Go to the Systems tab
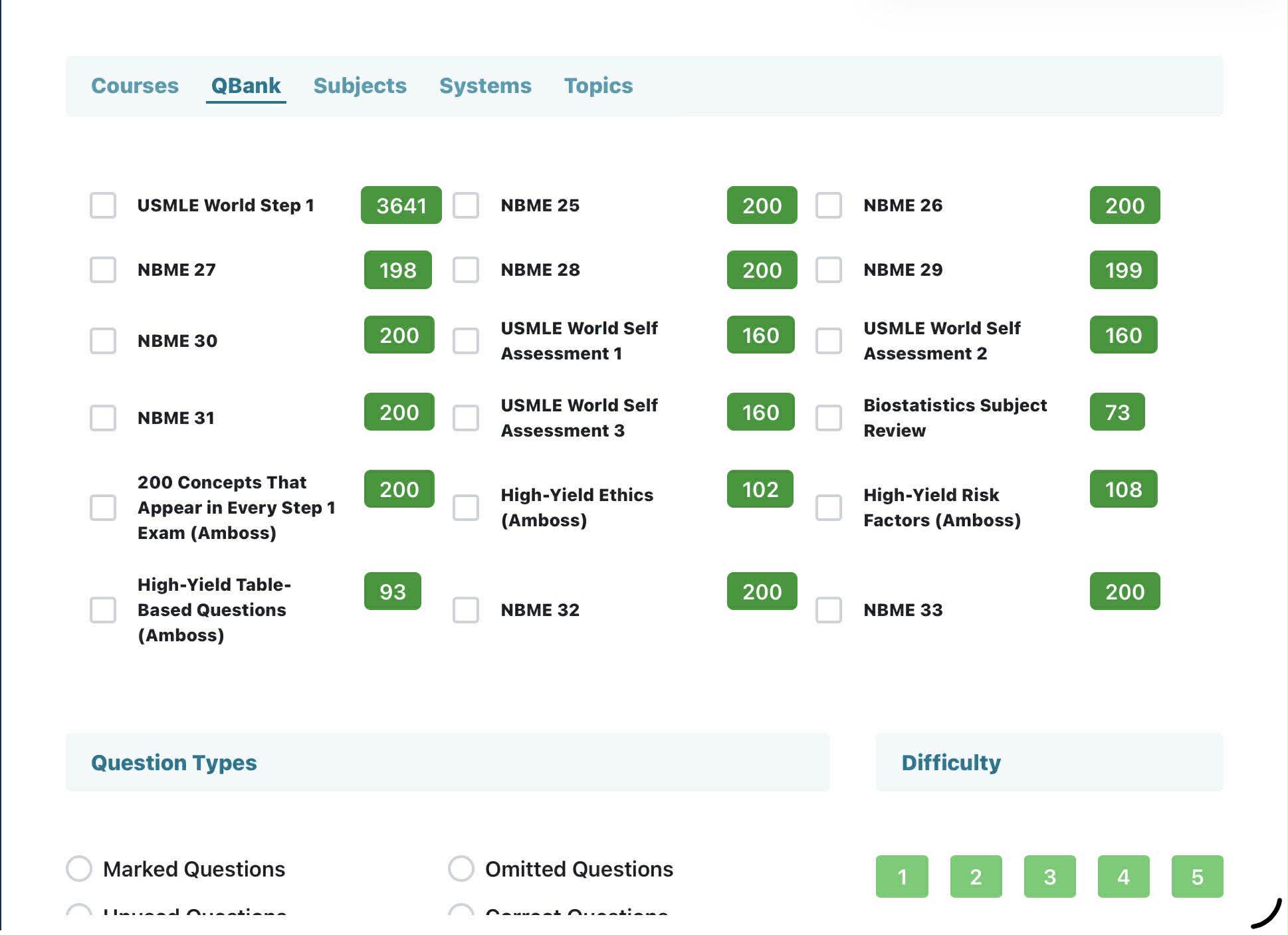The width and height of the screenshot is (1288, 935). point(485,86)
